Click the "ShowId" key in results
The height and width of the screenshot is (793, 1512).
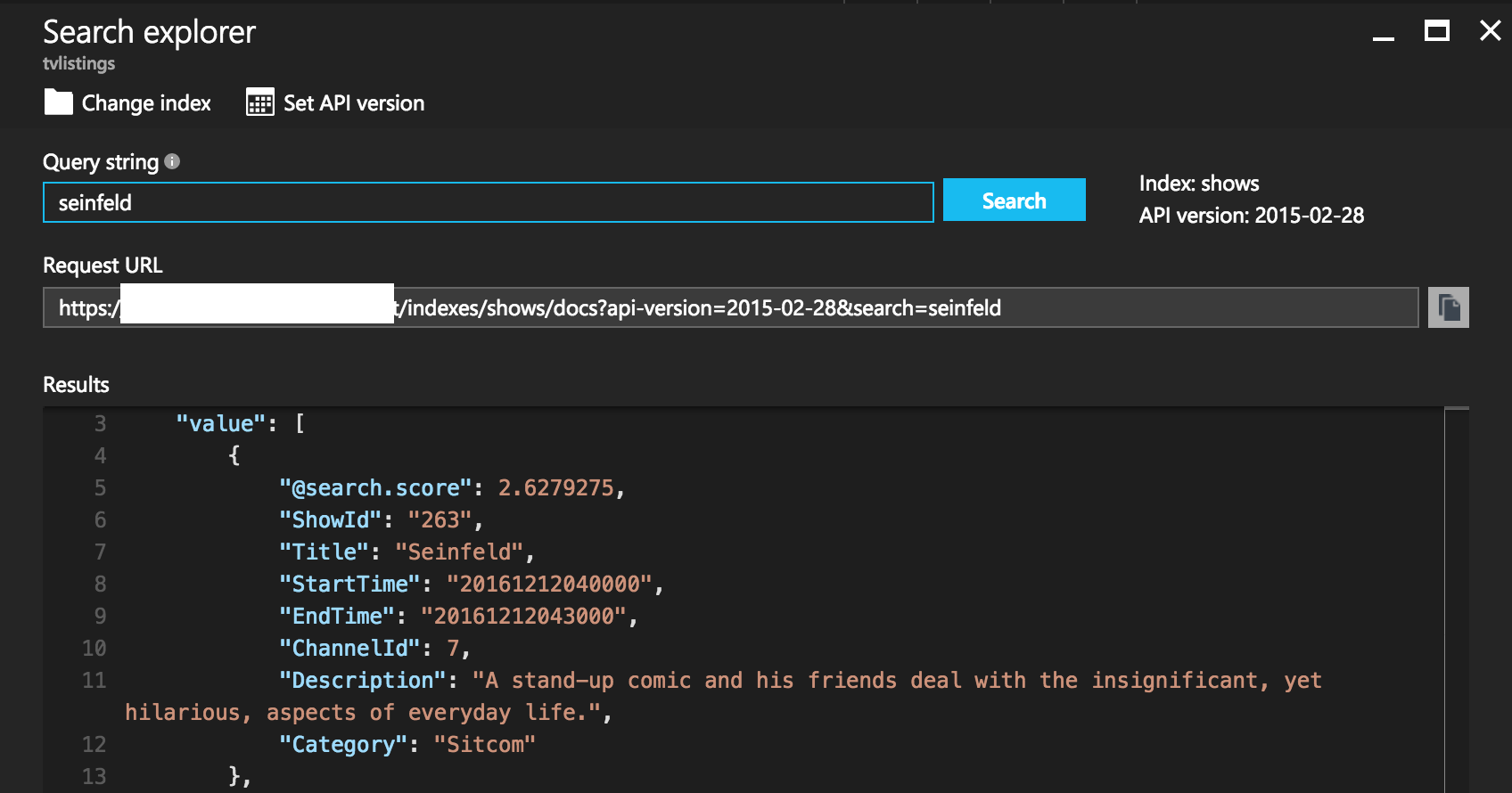click(x=331, y=519)
